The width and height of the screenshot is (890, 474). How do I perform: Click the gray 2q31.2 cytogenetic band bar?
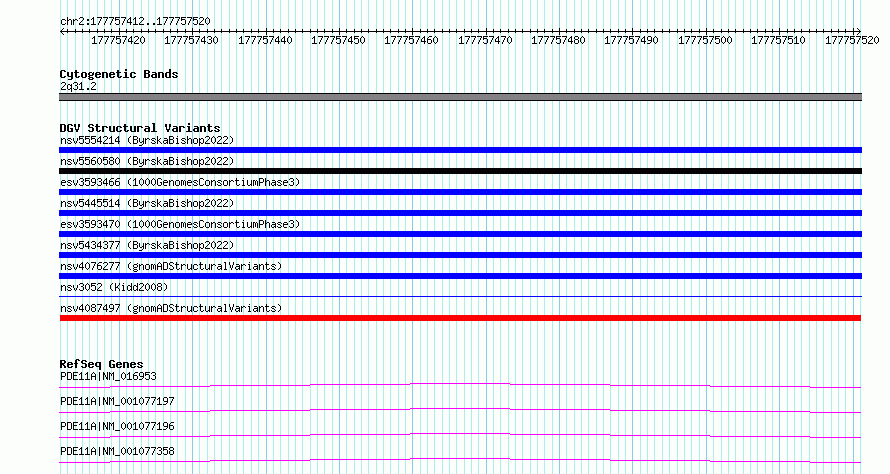pos(460,97)
